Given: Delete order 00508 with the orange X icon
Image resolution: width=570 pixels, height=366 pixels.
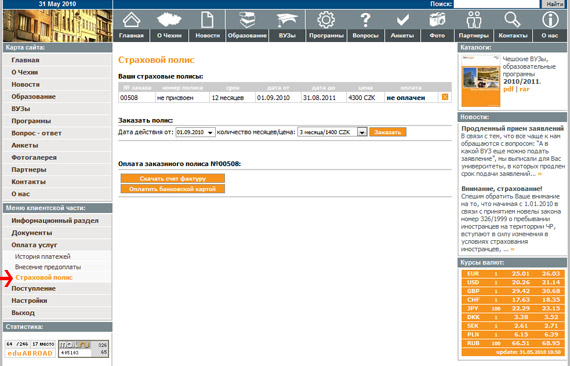Looking at the screenshot, I should click(445, 97).
